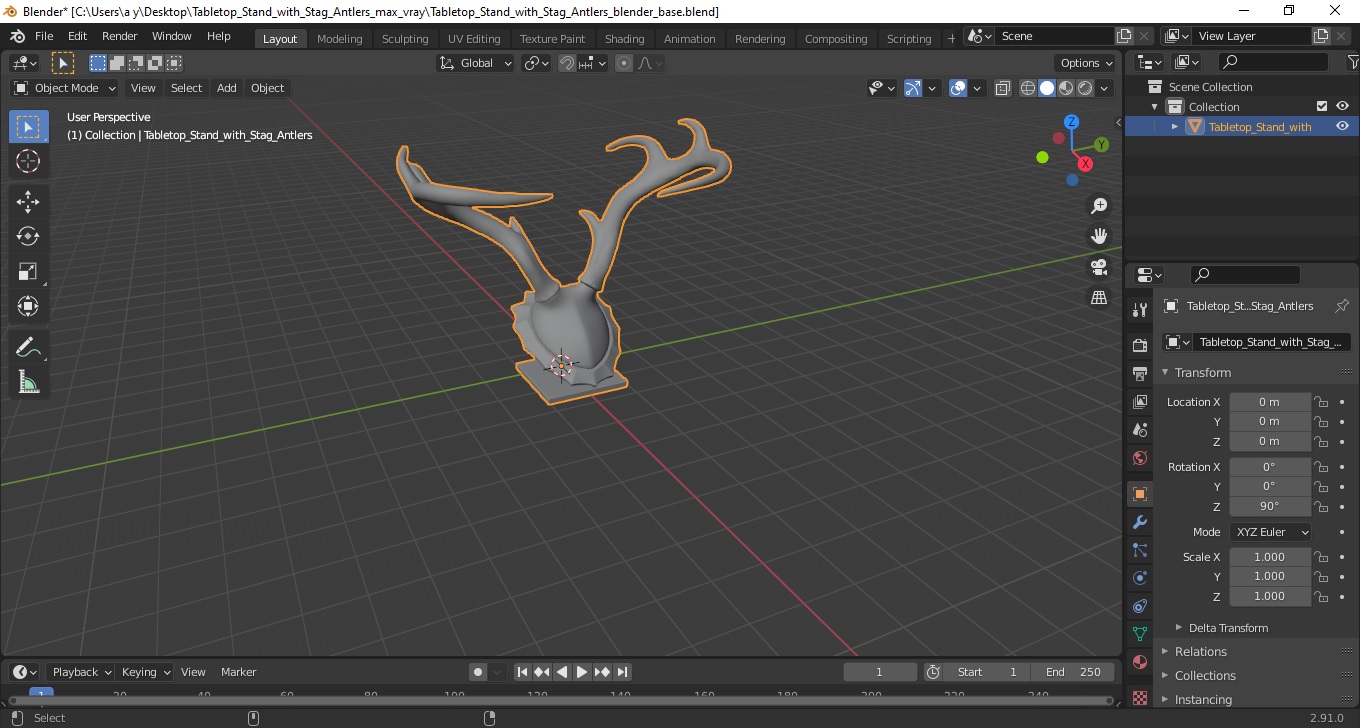The height and width of the screenshot is (728, 1360).
Task: Click the Rotation Z 90° field
Action: click(x=1269, y=506)
